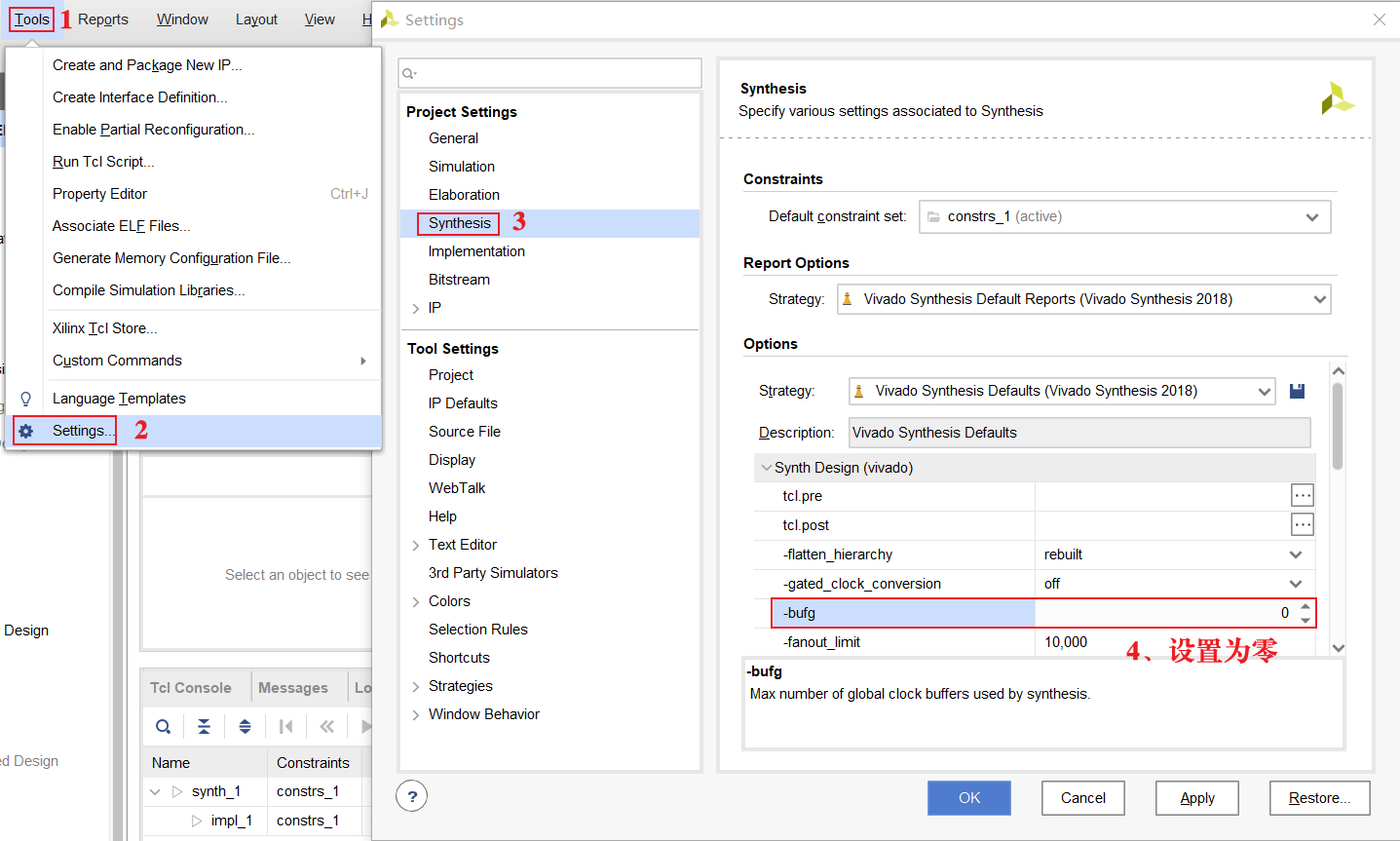Select 3rd Party Simulators setting
Screen dimensions: 1400x841
tap(493, 573)
